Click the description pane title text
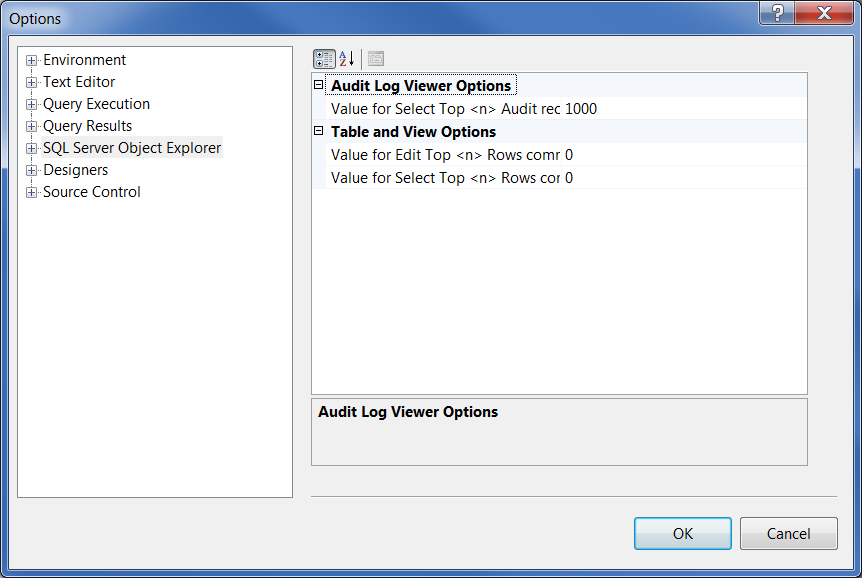862x578 pixels. (408, 412)
